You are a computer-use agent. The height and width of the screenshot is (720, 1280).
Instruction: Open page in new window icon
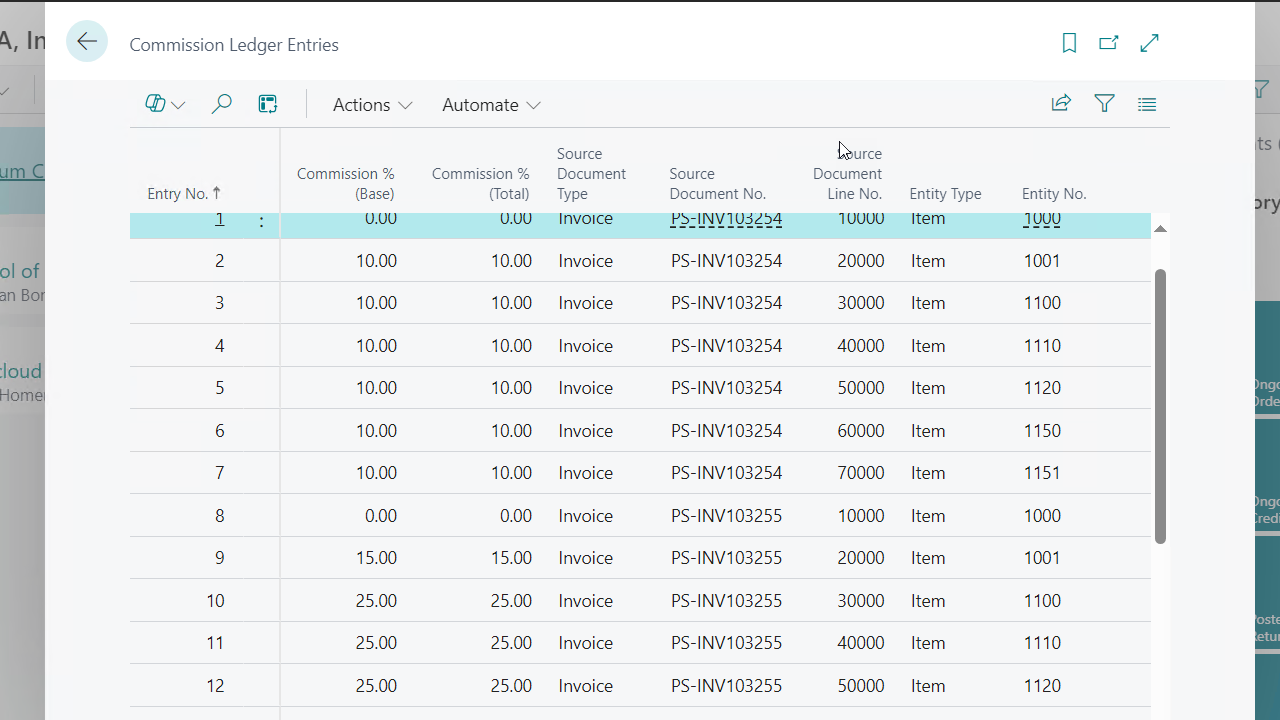(1108, 43)
